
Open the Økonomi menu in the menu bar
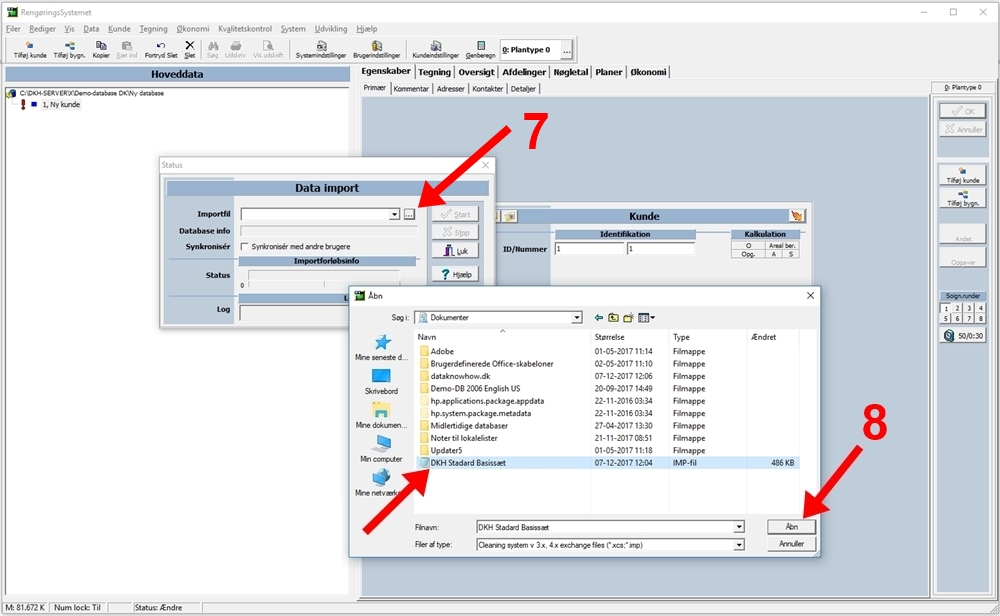(x=193, y=29)
